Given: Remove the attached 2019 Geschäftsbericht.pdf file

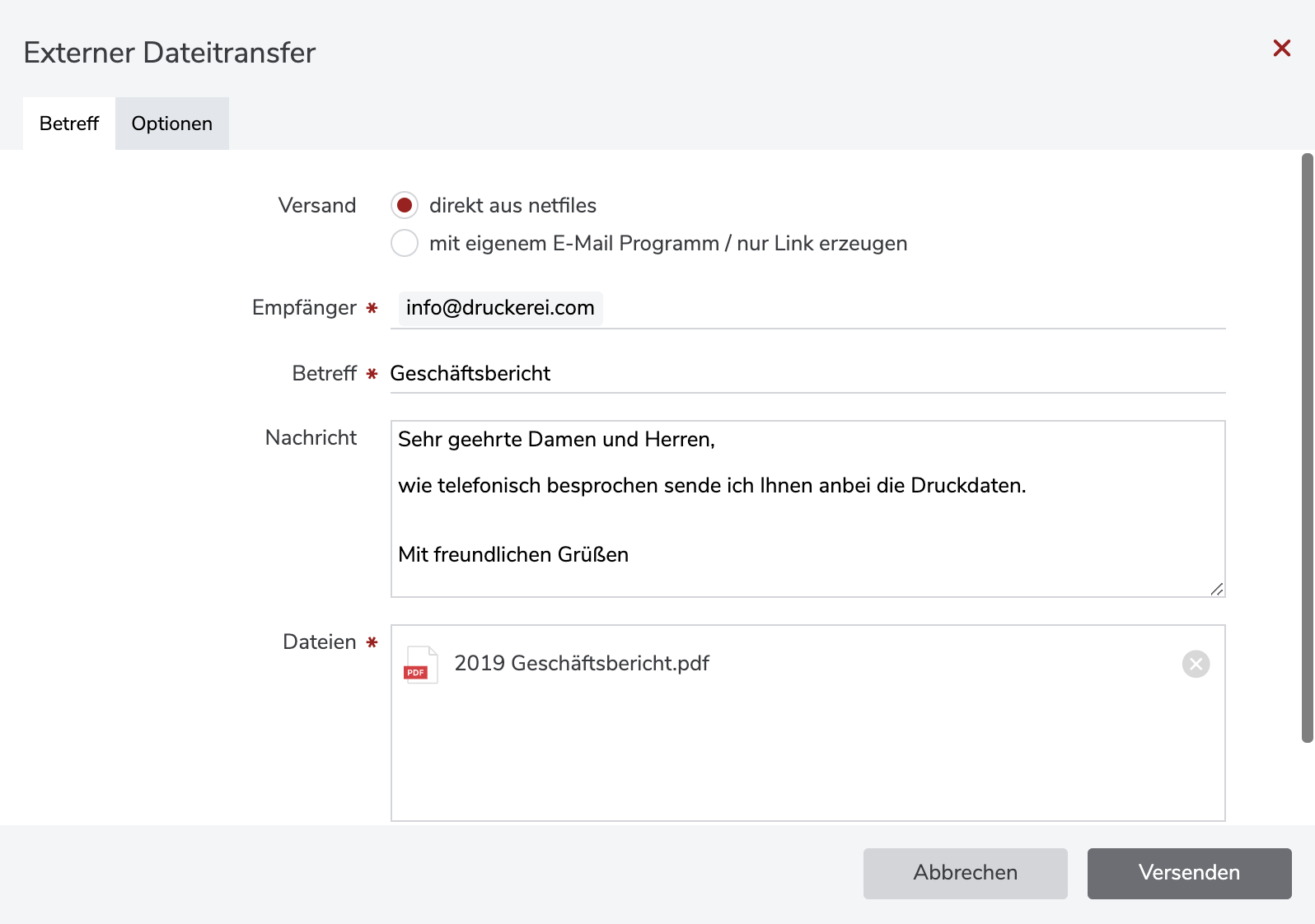Looking at the screenshot, I should pos(1196,664).
